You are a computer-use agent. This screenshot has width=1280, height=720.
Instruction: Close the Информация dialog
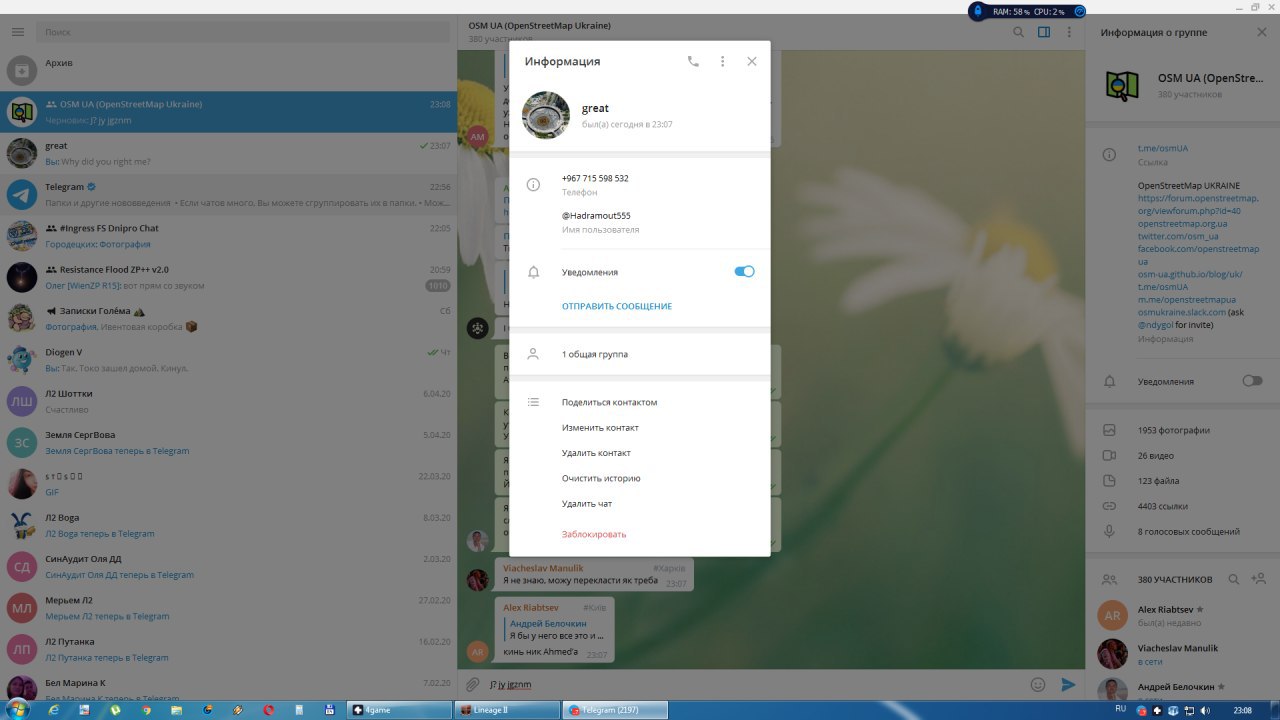(752, 61)
